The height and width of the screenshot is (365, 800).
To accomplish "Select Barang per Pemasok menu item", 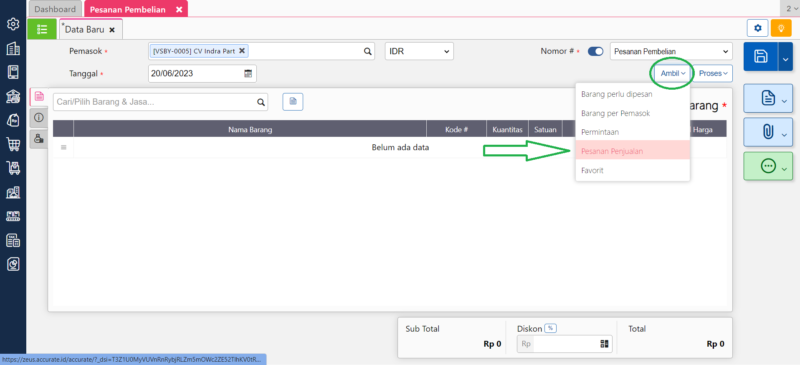I will pyautogui.click(x=633, y=113).
